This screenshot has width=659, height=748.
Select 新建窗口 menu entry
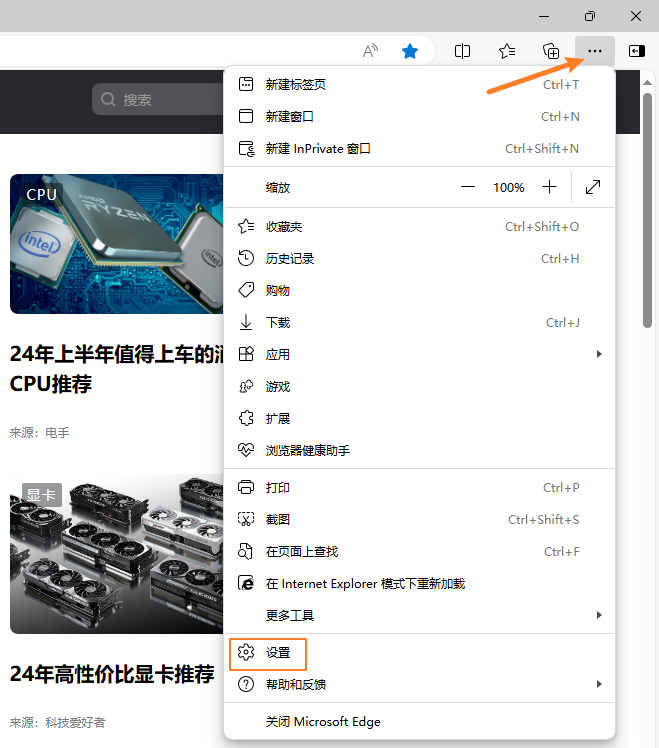[419, 116]
